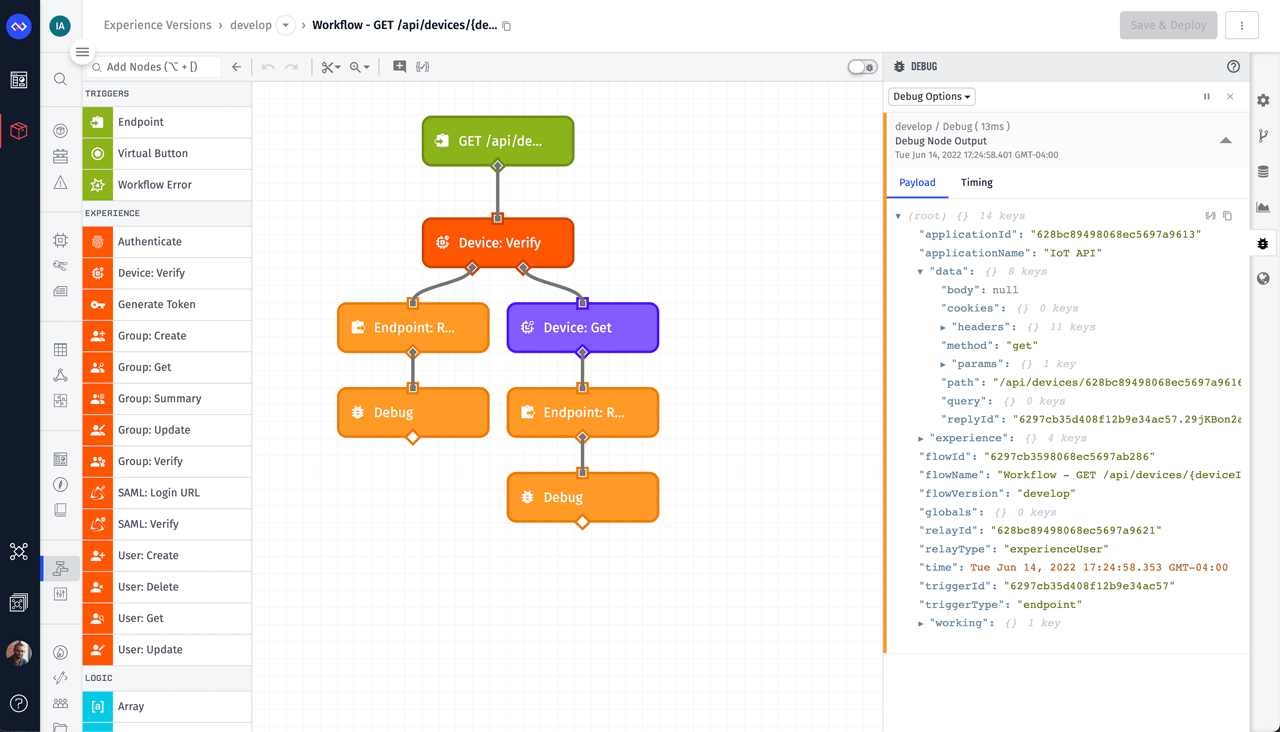
Task: Select the Group: Create node
Action: coord(167,336)
